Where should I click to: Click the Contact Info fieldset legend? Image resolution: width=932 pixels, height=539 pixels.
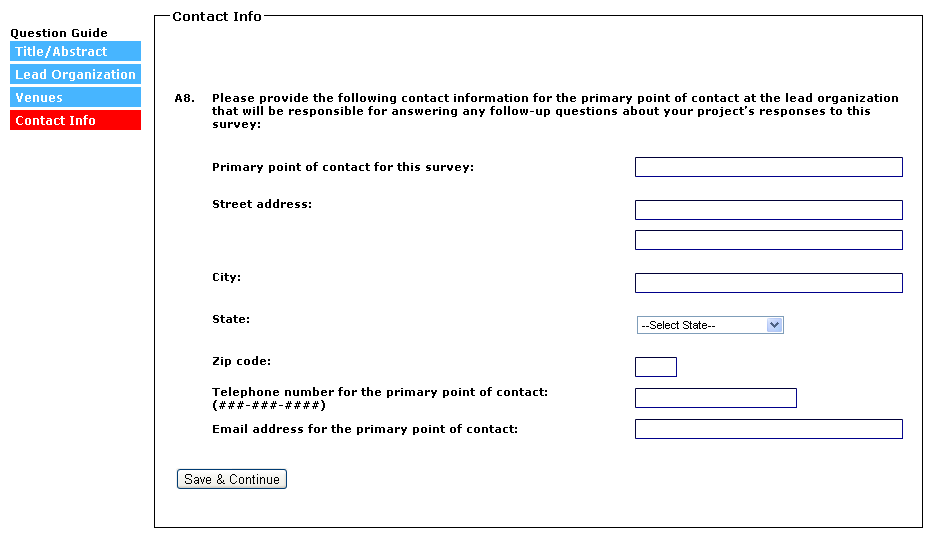pos(217,16)
